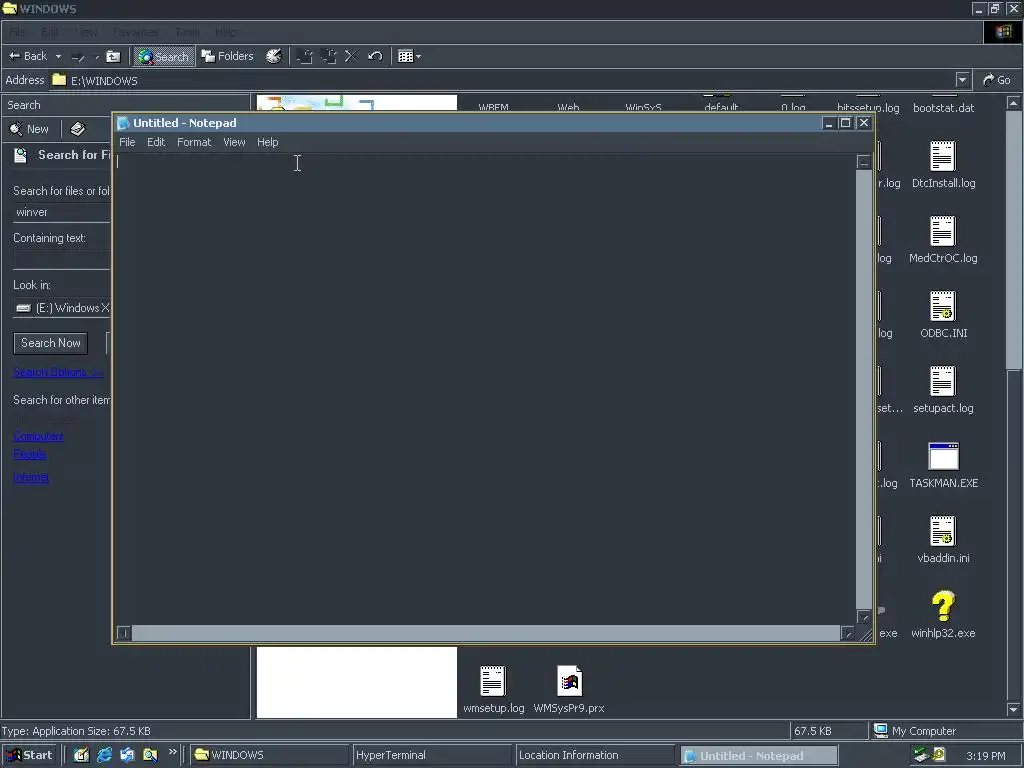Open Notepad's Format menu
1024x768 pixels.
[194, 142]
